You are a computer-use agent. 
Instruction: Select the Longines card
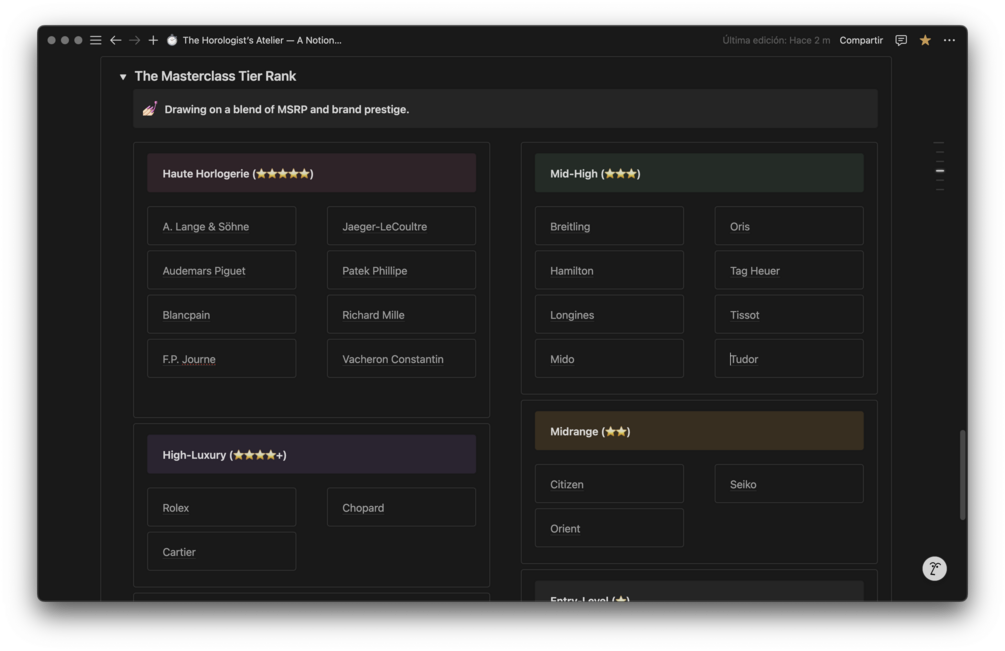tap(610, 315)
